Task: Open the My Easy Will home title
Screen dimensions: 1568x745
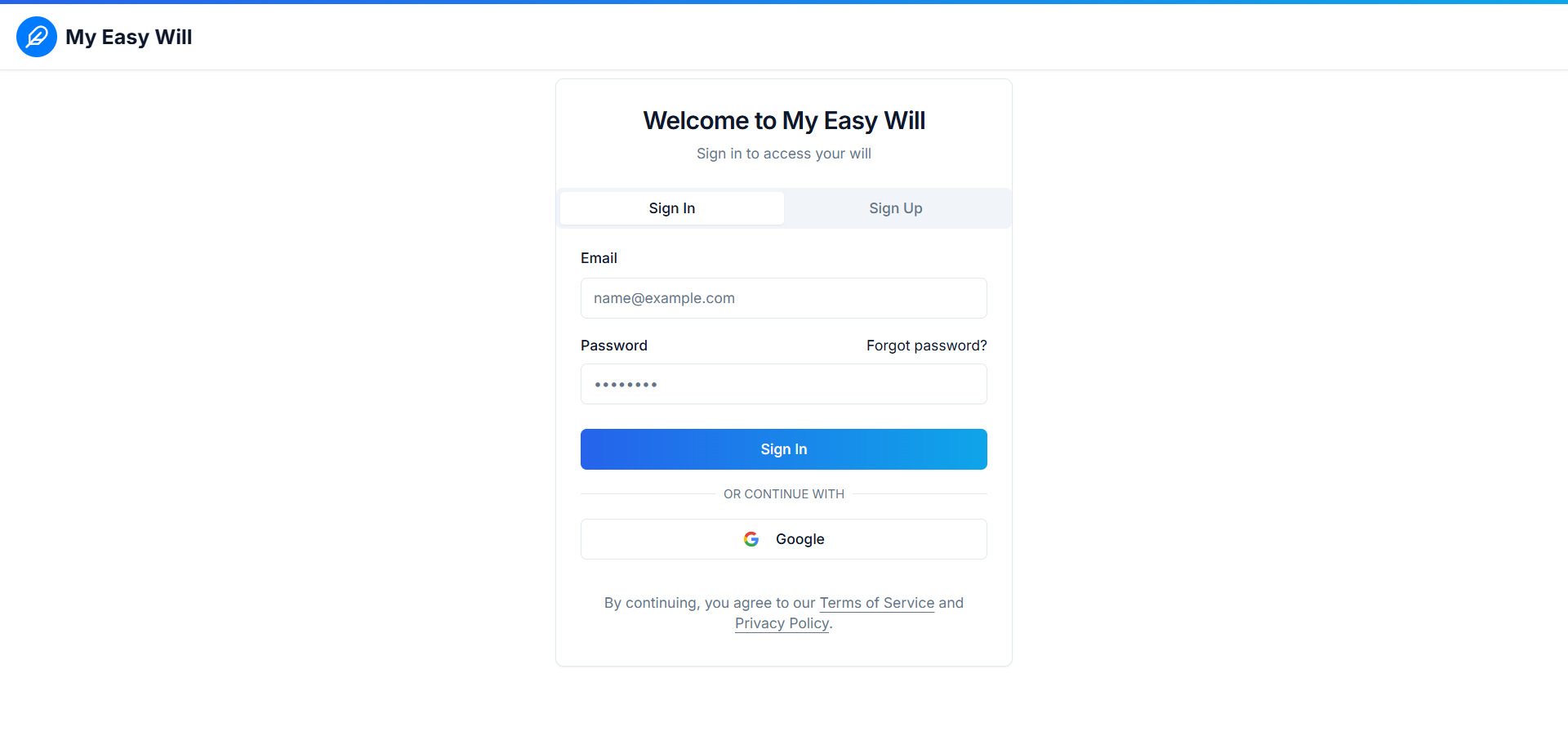Action: 129,37
